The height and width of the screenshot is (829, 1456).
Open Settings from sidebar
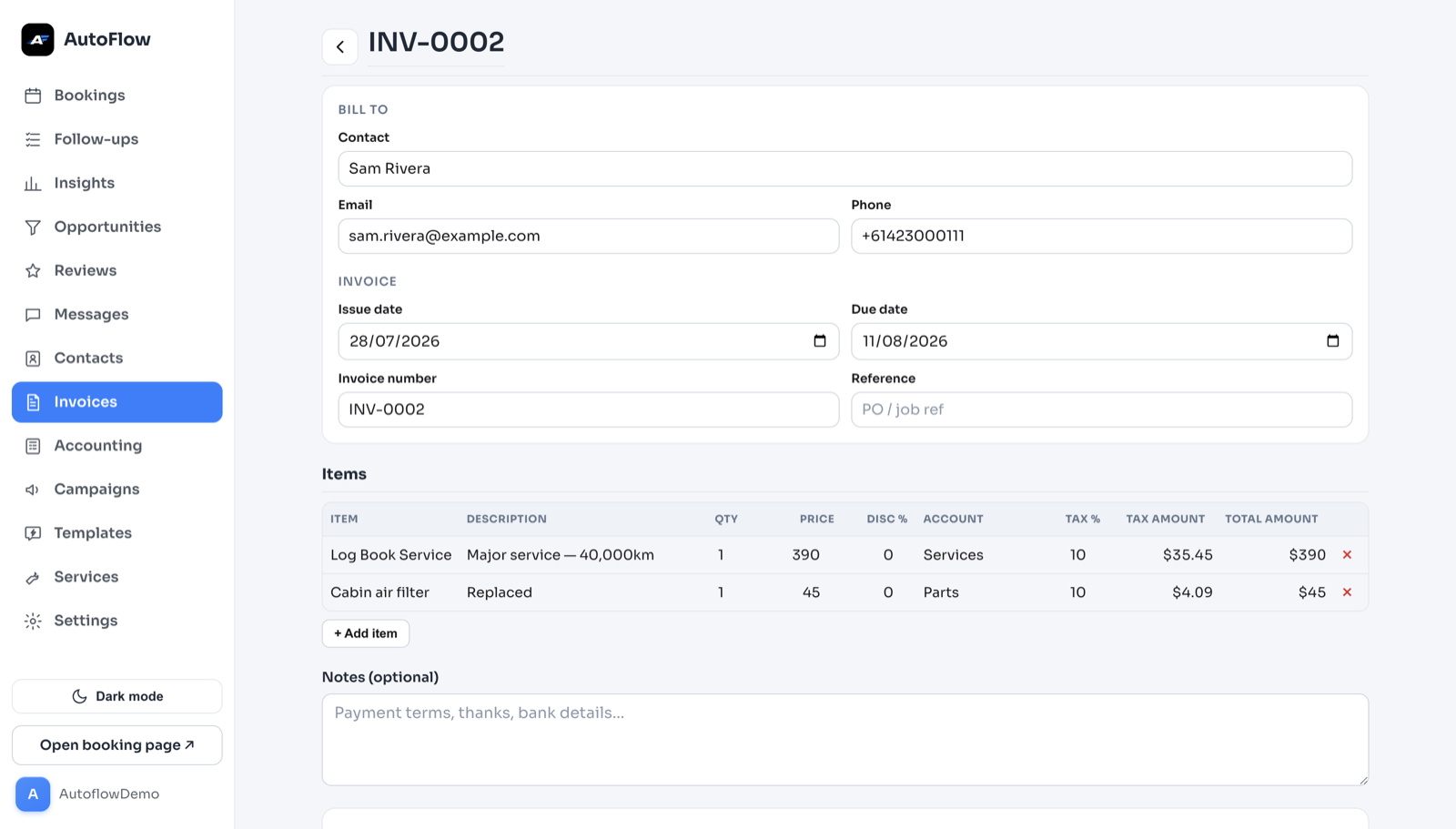pyautogui.click(x=117, y=621)
